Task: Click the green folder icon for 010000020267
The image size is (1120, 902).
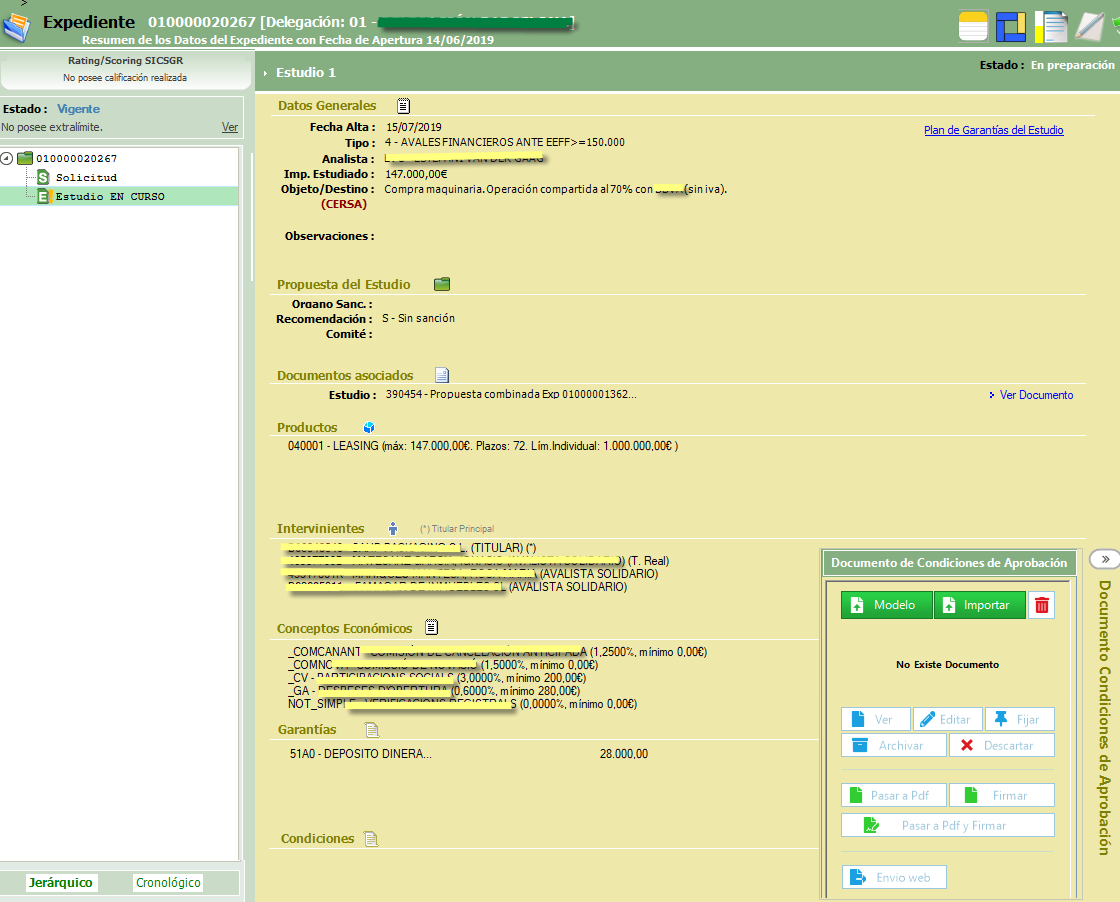Action: point(25,158)
